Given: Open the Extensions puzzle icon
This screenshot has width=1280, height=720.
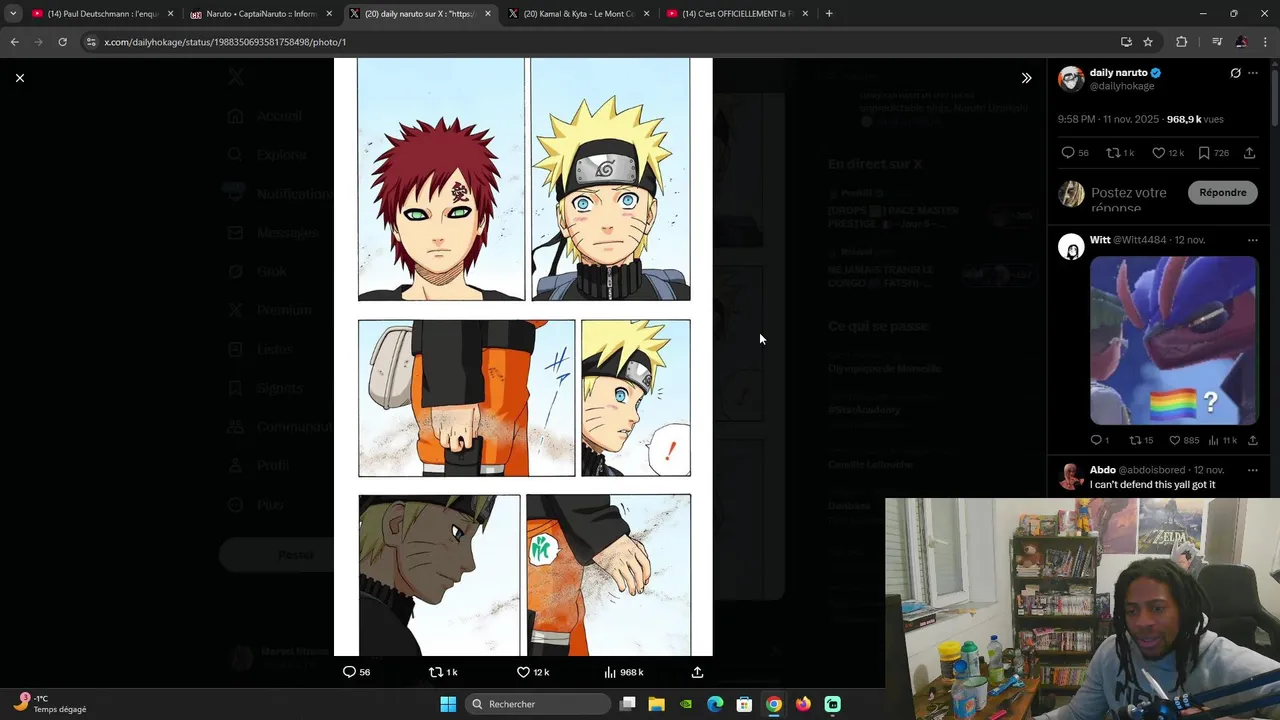Looking at the screenshot, I should click(1182, 42).
